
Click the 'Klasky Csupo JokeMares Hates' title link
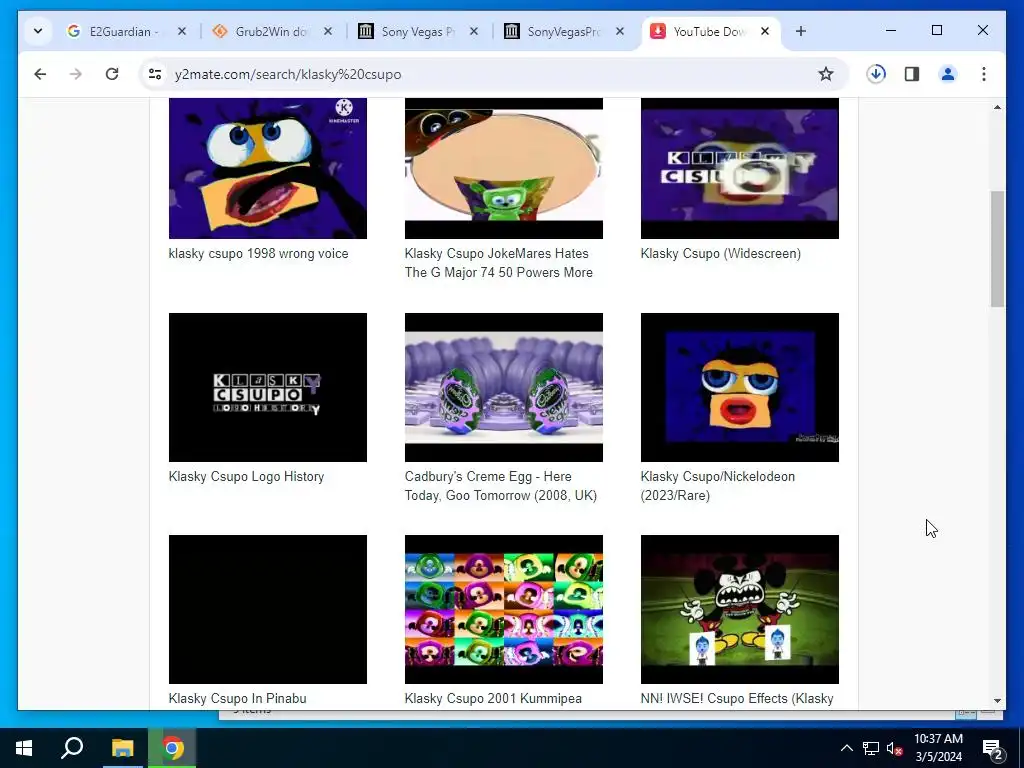(499, 263)
